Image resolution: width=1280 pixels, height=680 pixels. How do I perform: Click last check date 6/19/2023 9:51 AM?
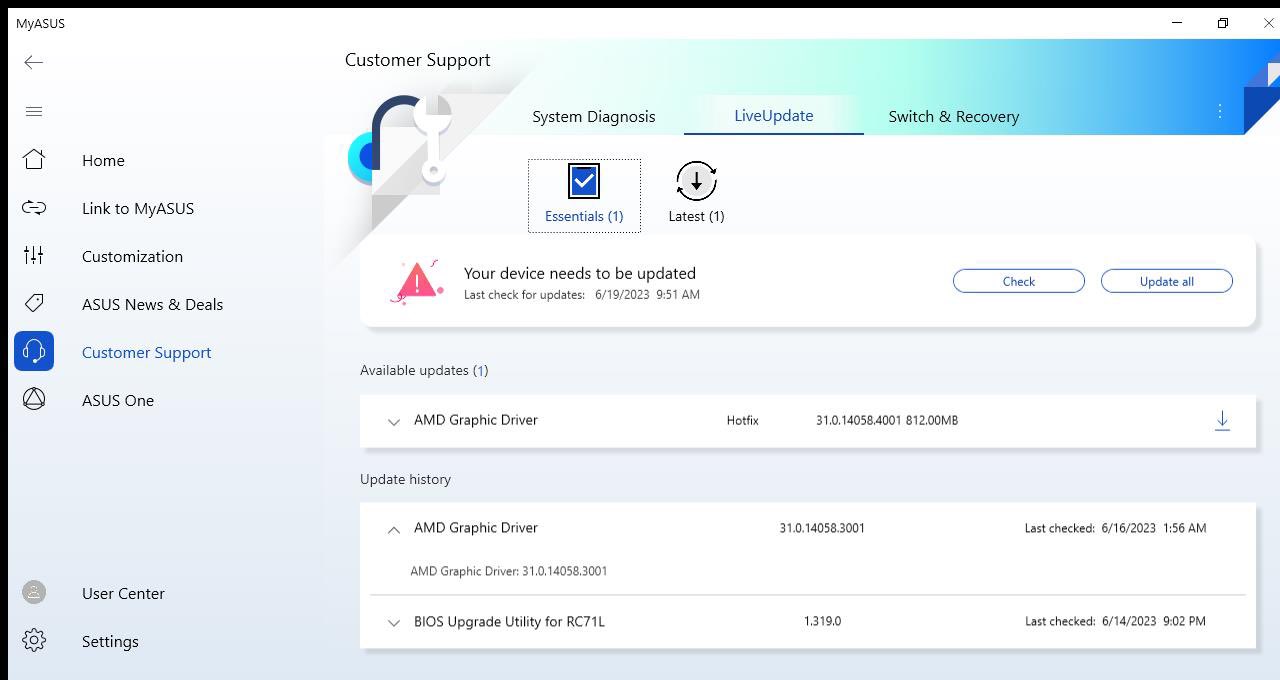point(647,295)
